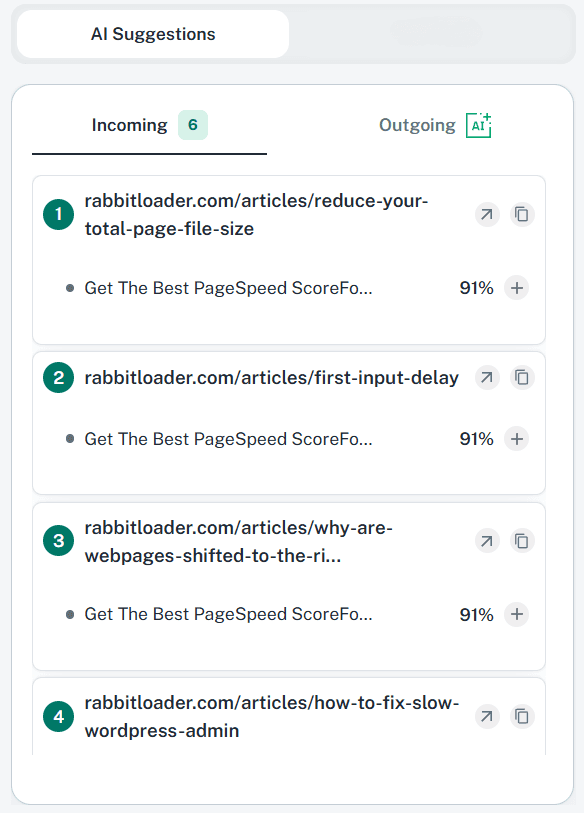584x813 pixels.
Task: Copy the how-to-fix-slow-wordpress-admin URL
Action: (522, 717)
